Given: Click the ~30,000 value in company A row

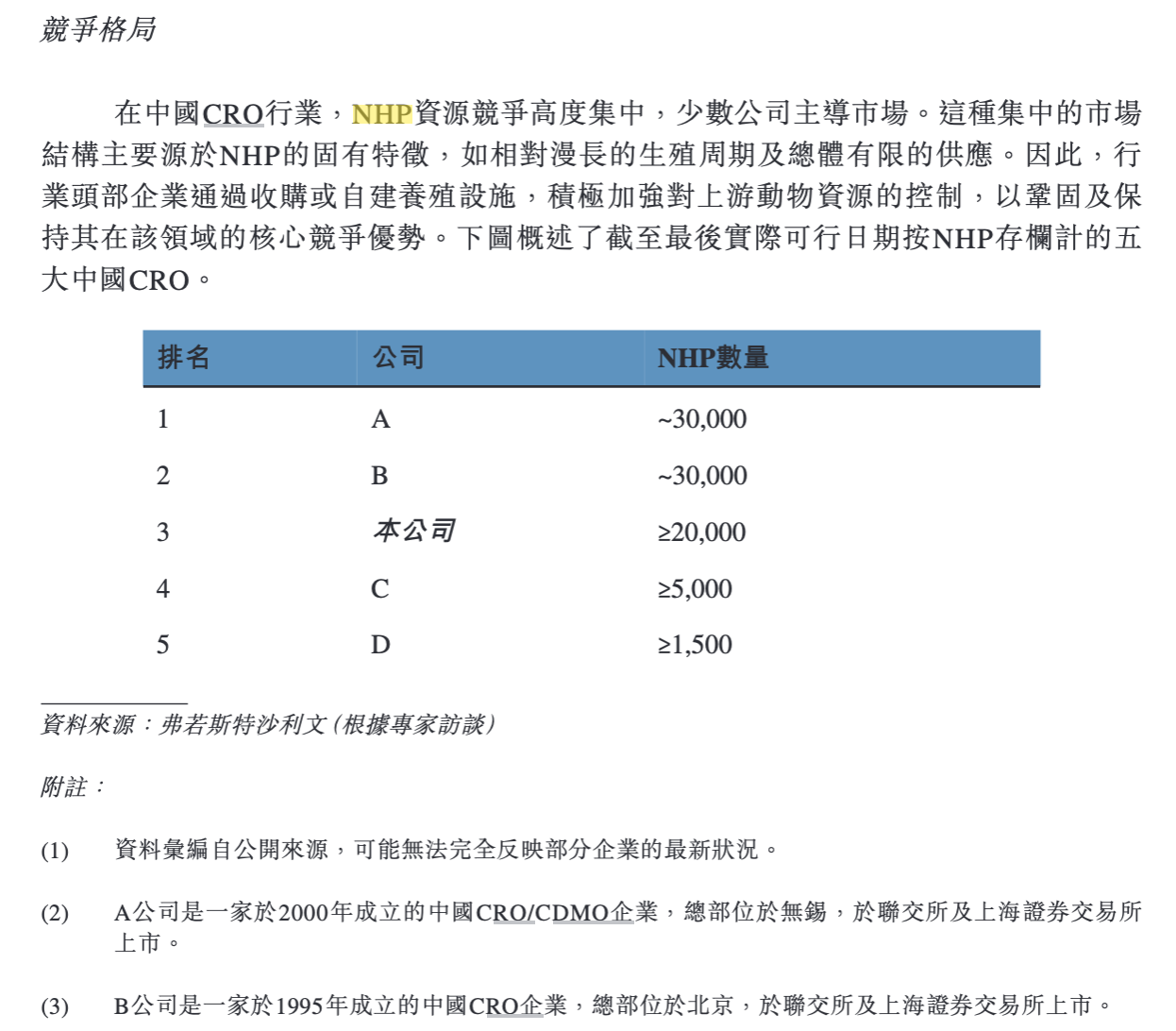Looking at the screenshot, I should tap(702, 418).
